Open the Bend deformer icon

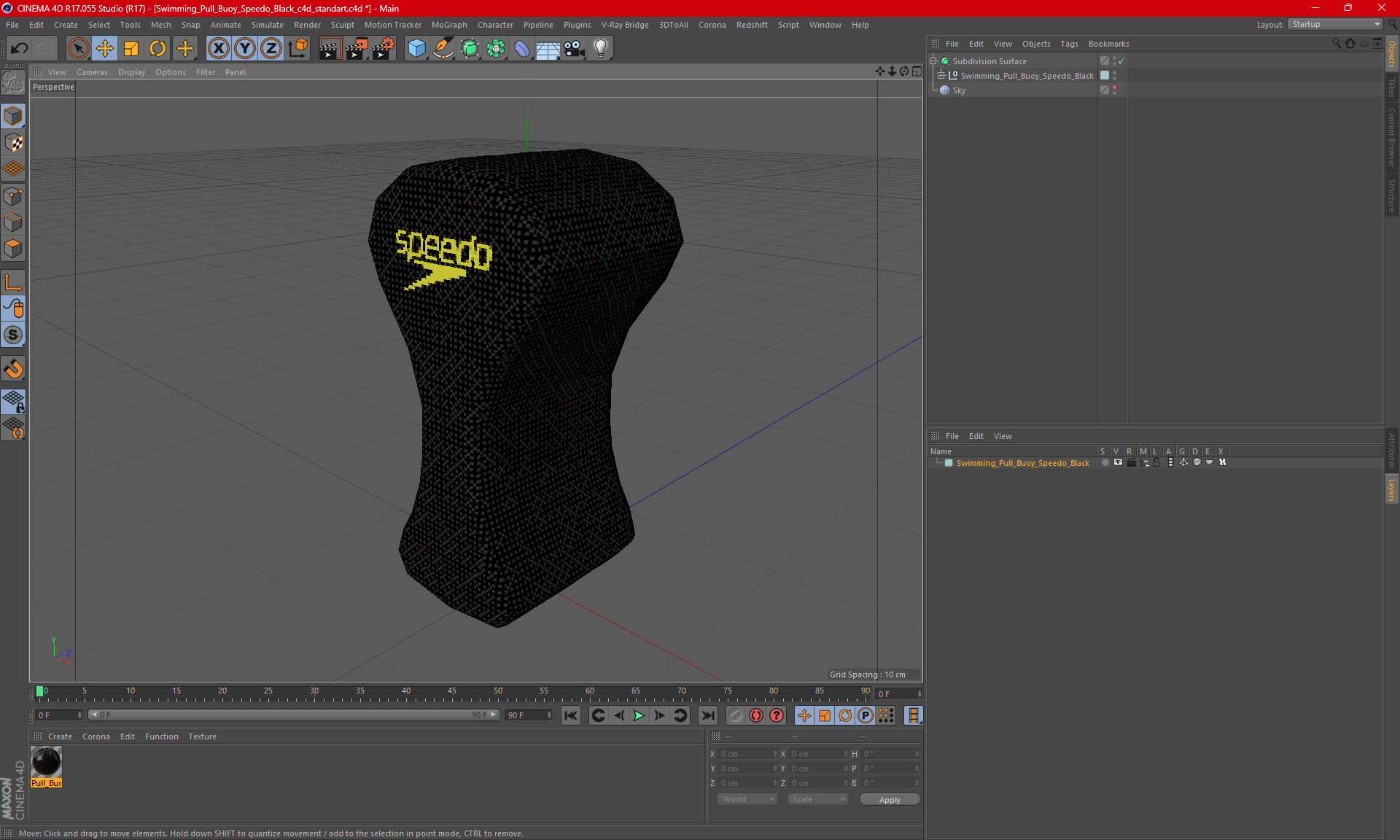(x=522, y=49)
